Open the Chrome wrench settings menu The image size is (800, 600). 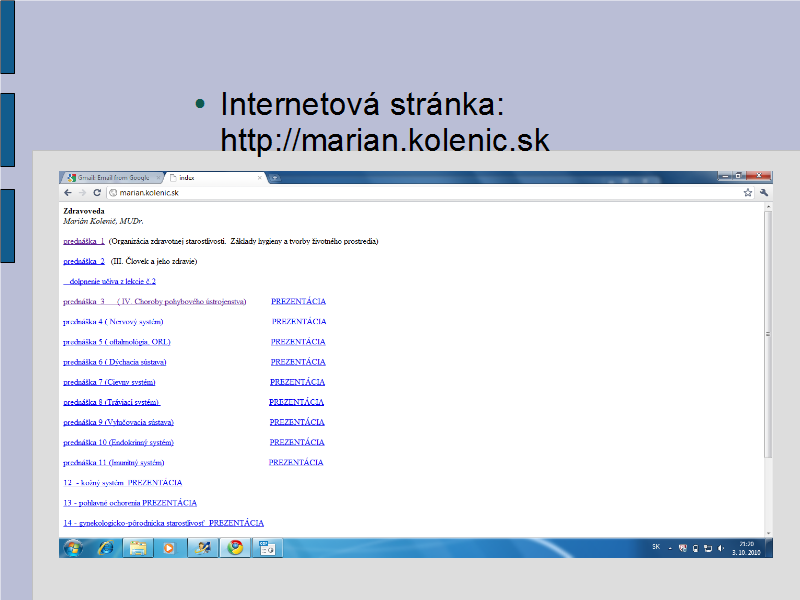(764, 192)
